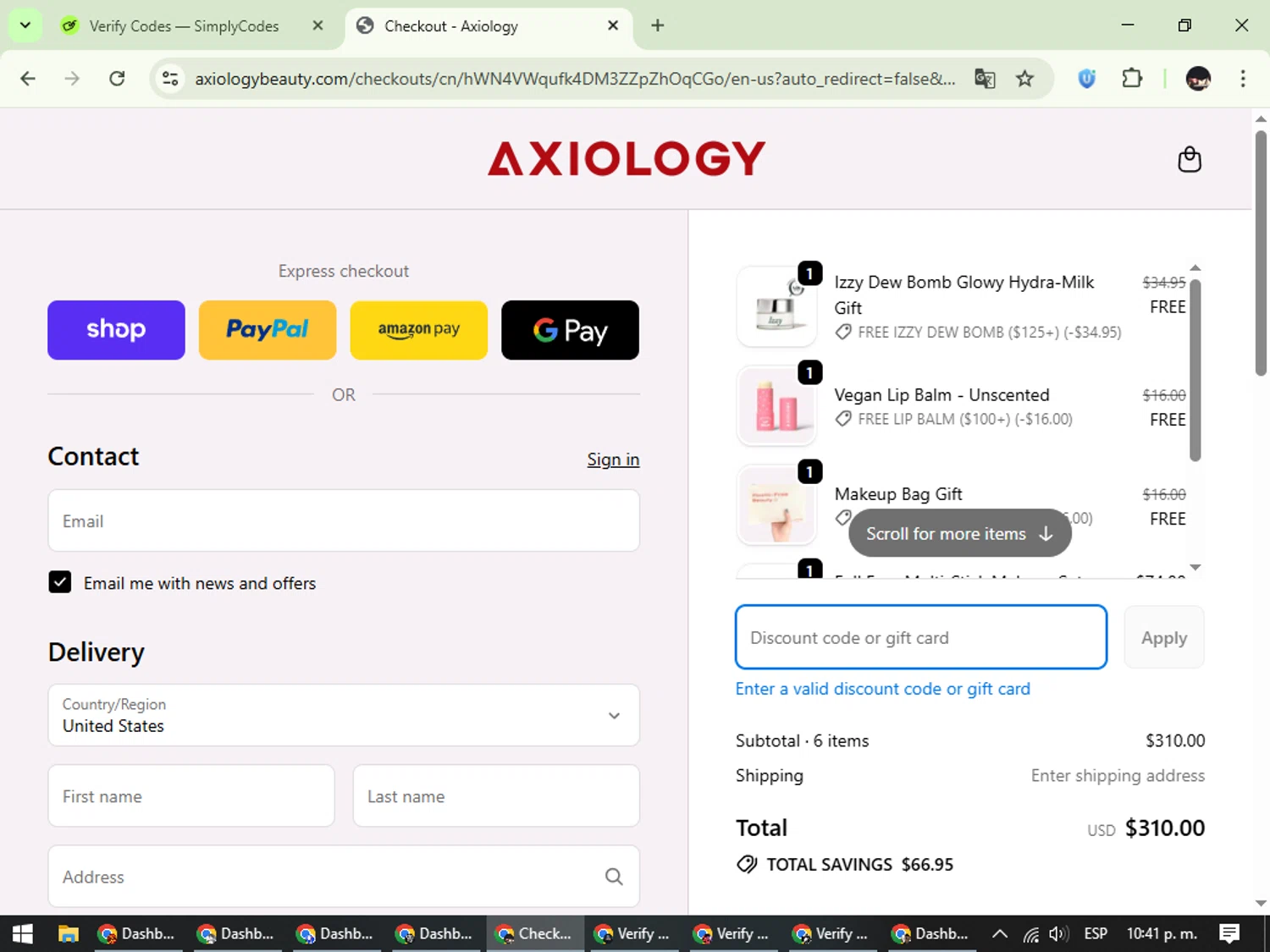The image size is (1270, 952).
Task: Open the notifications action center icon
Action: (x=1229, y=933)
